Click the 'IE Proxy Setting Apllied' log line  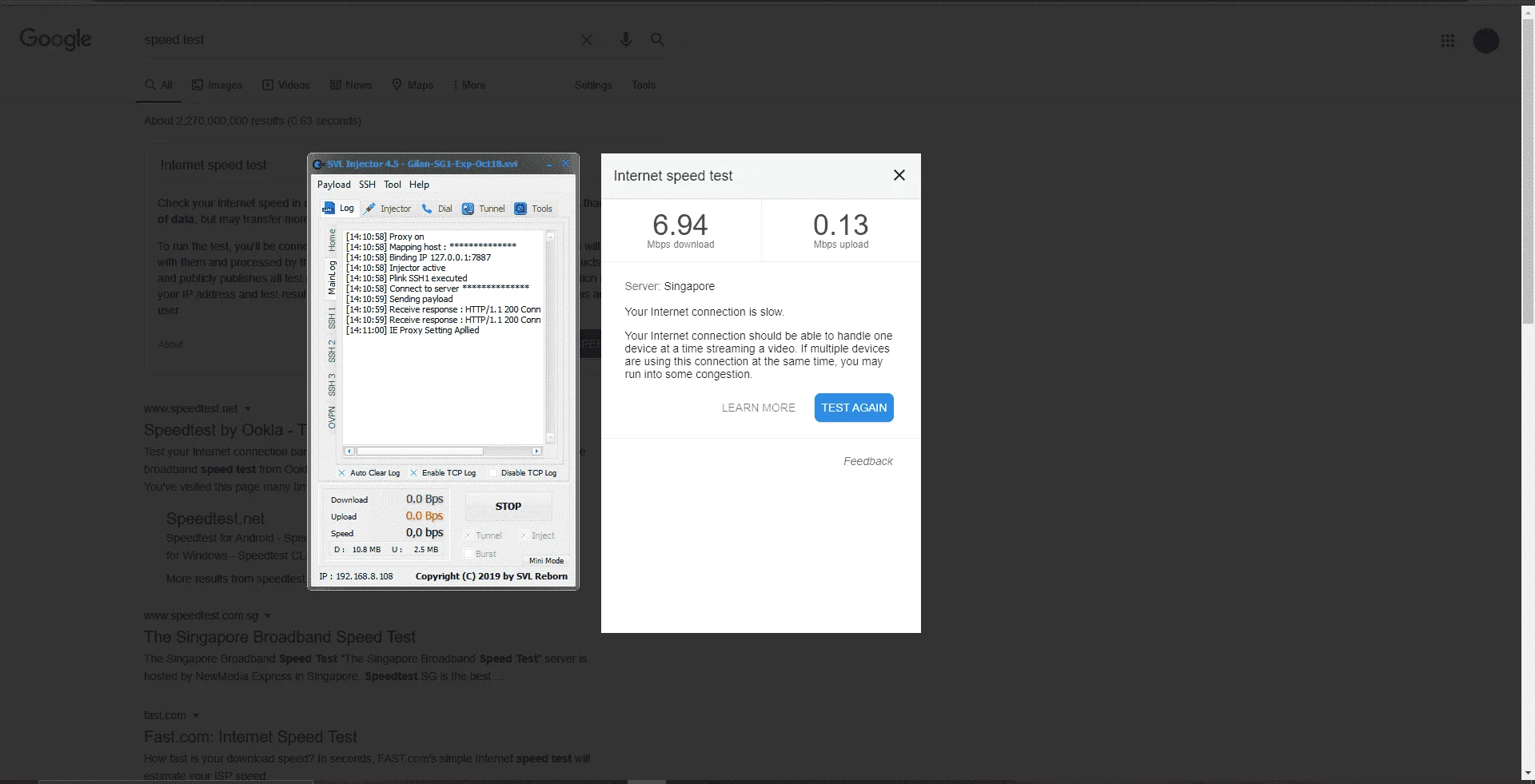[x=413, y=330]
